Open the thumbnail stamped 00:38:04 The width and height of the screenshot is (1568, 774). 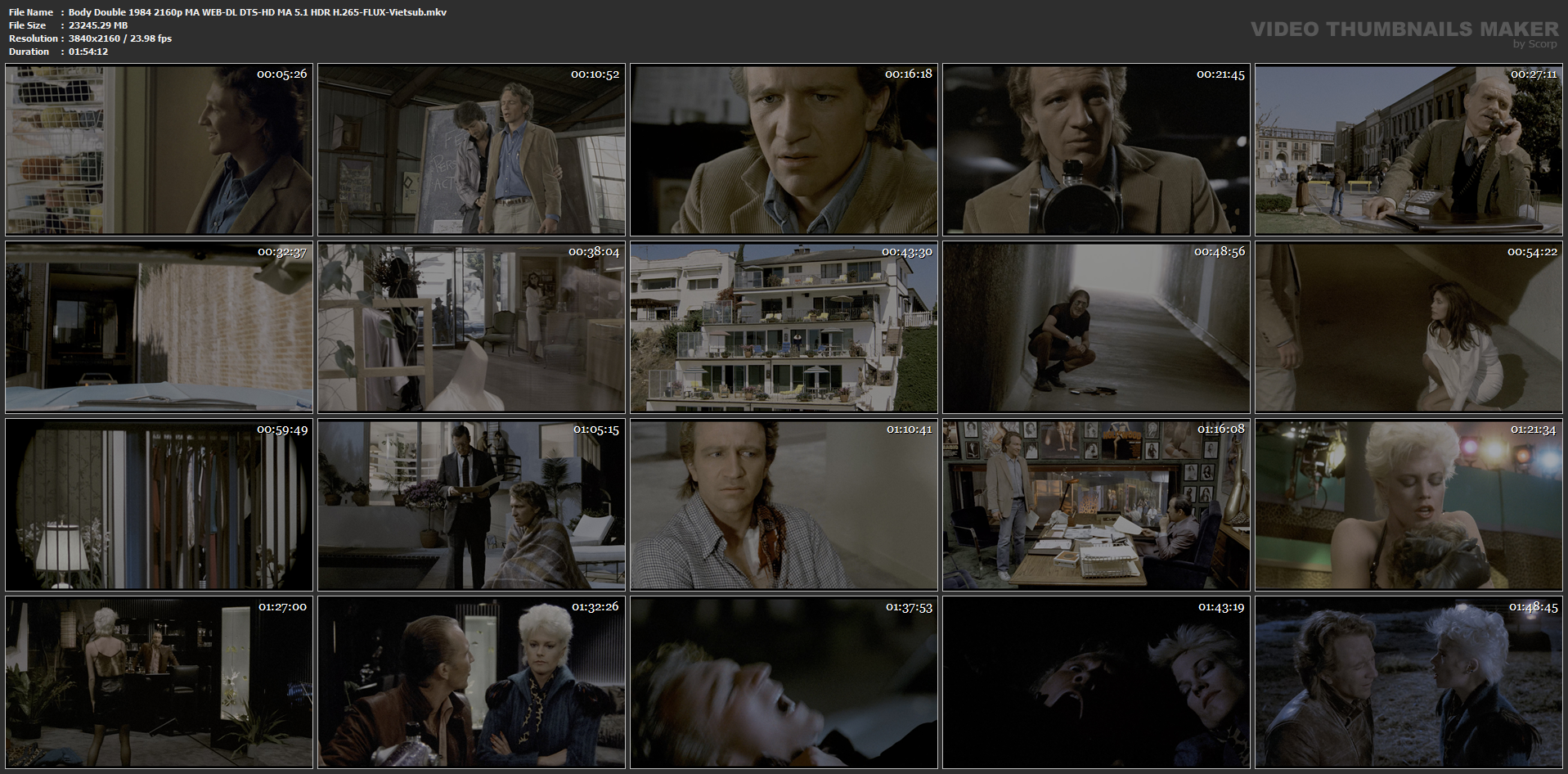coord(472,327)
